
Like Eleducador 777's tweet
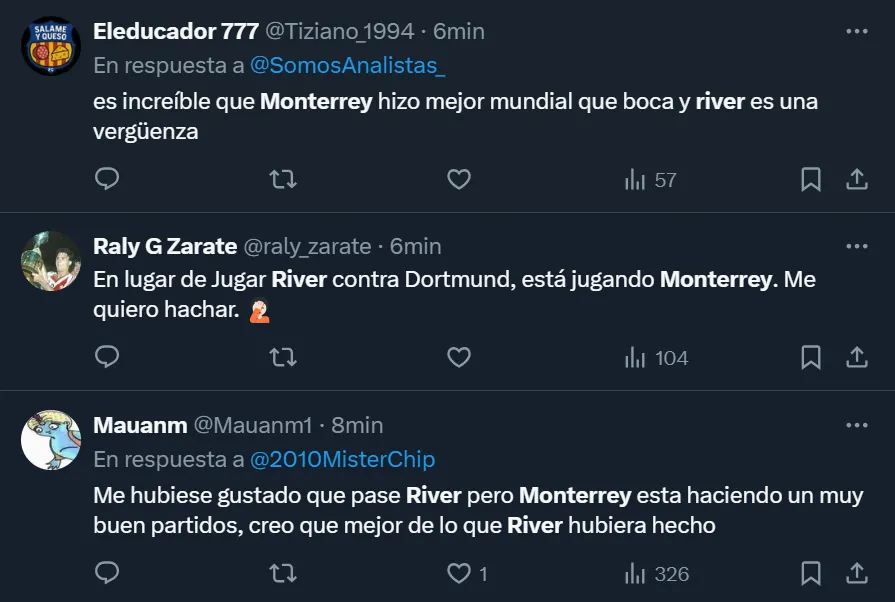click(x=458, y=179)
